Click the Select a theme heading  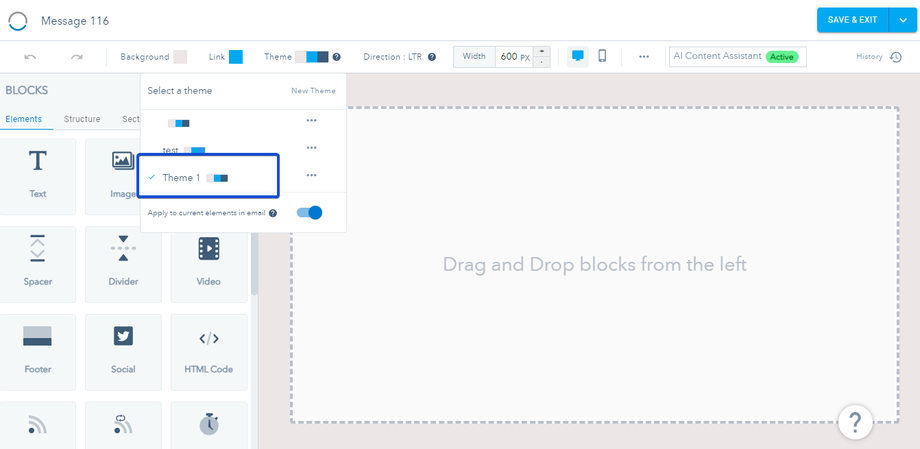tap(180, 91)
